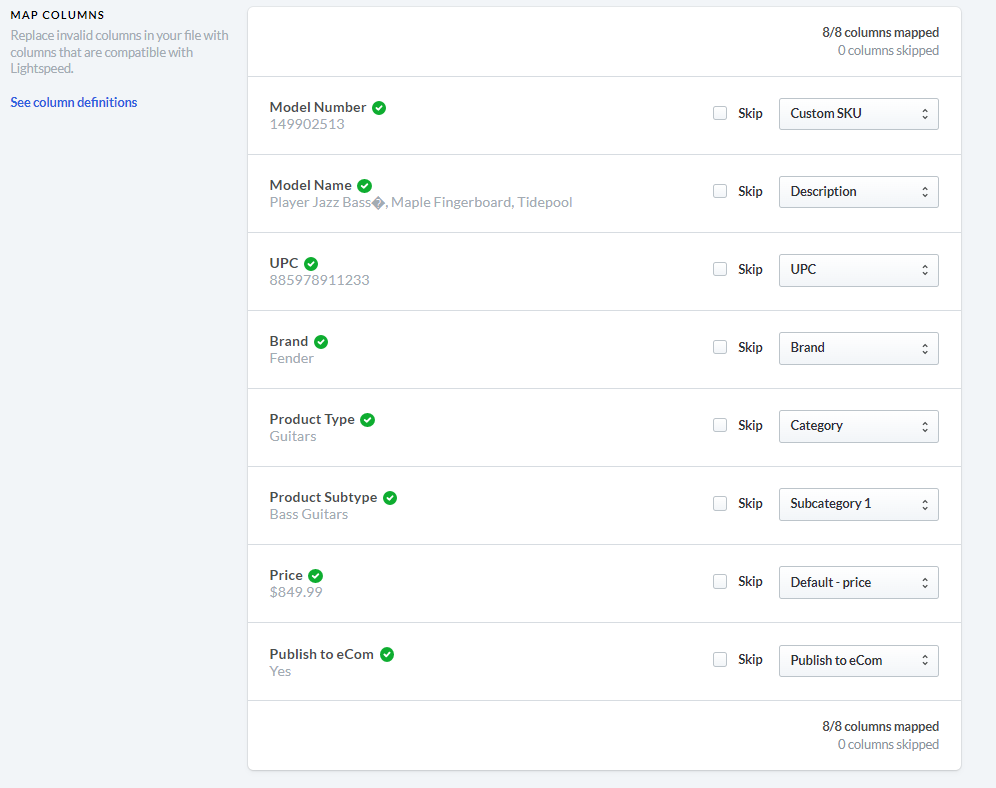
Task: Click the Skip label for Product Subtype
Action: (750, 504)
